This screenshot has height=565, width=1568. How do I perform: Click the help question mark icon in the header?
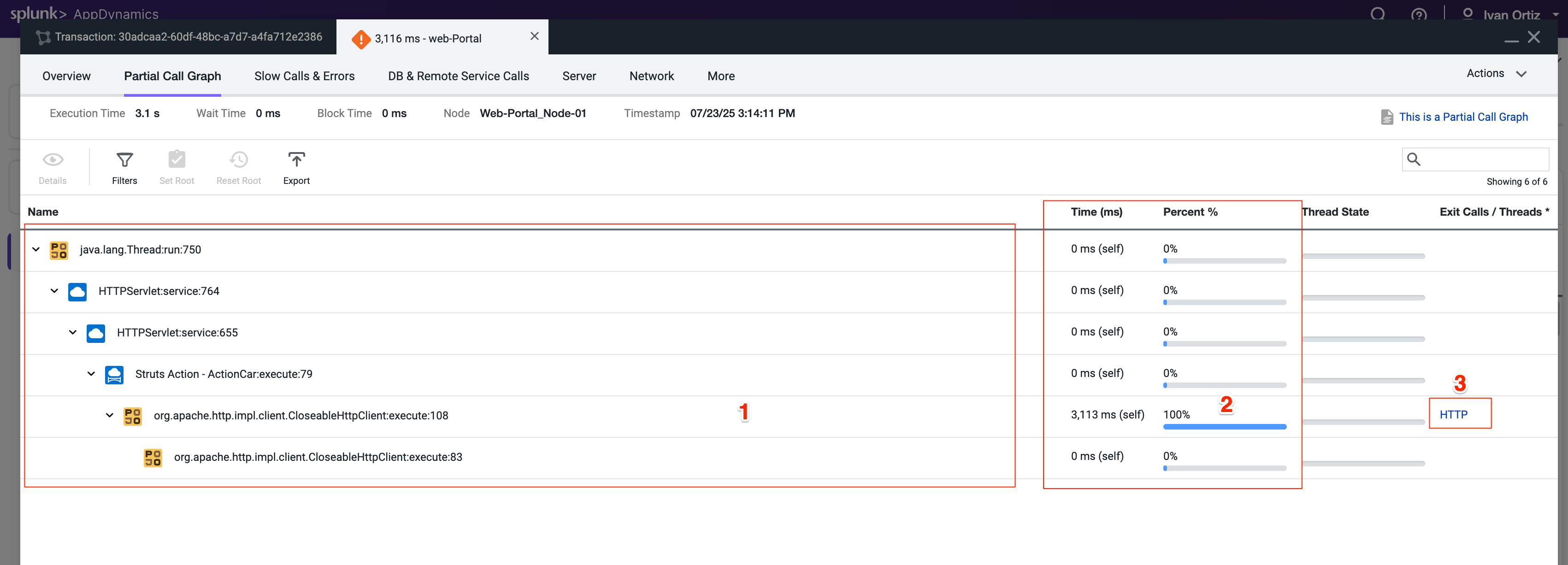tap(1420, 15)
